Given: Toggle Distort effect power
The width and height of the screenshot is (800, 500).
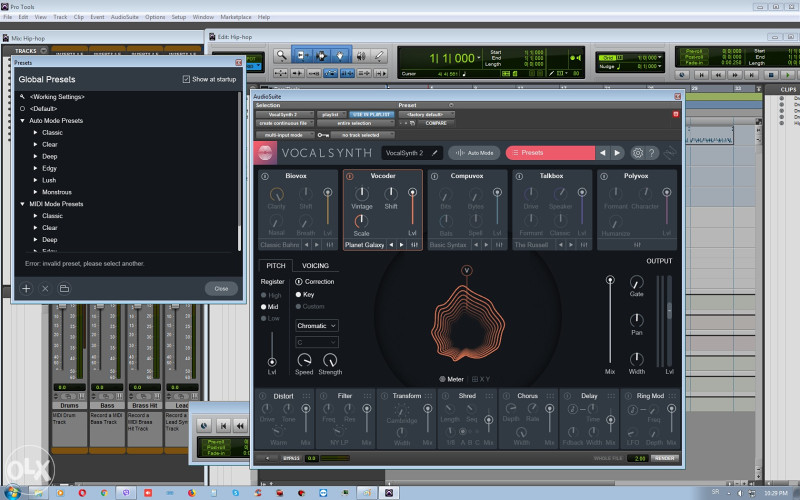Looking at the screenshot, I should [263, 396].
